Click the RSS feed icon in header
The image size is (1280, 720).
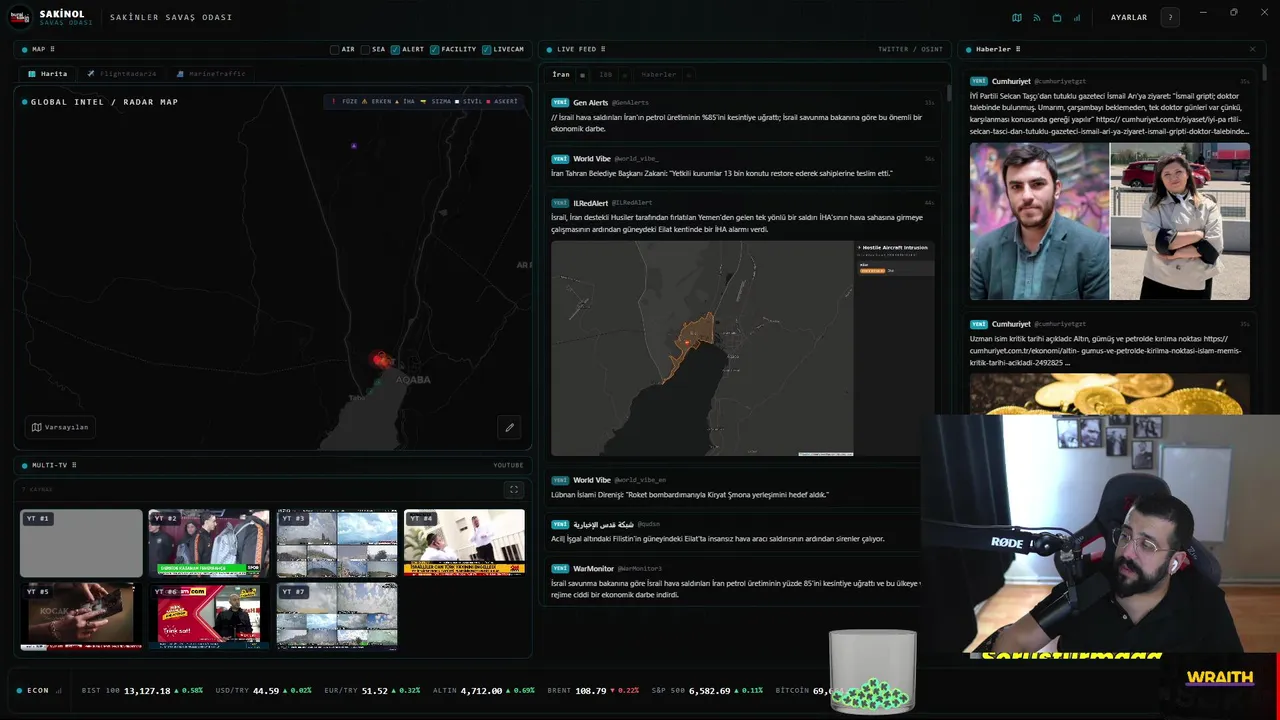pyautogui.click(x=1037, y=17)
